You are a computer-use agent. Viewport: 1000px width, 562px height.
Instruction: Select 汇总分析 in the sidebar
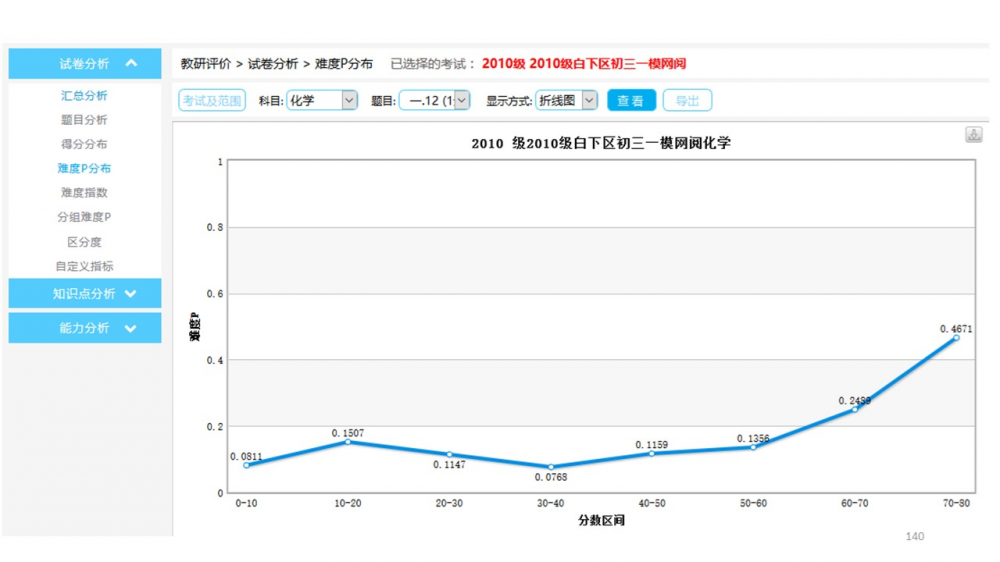tap(84, 96)
